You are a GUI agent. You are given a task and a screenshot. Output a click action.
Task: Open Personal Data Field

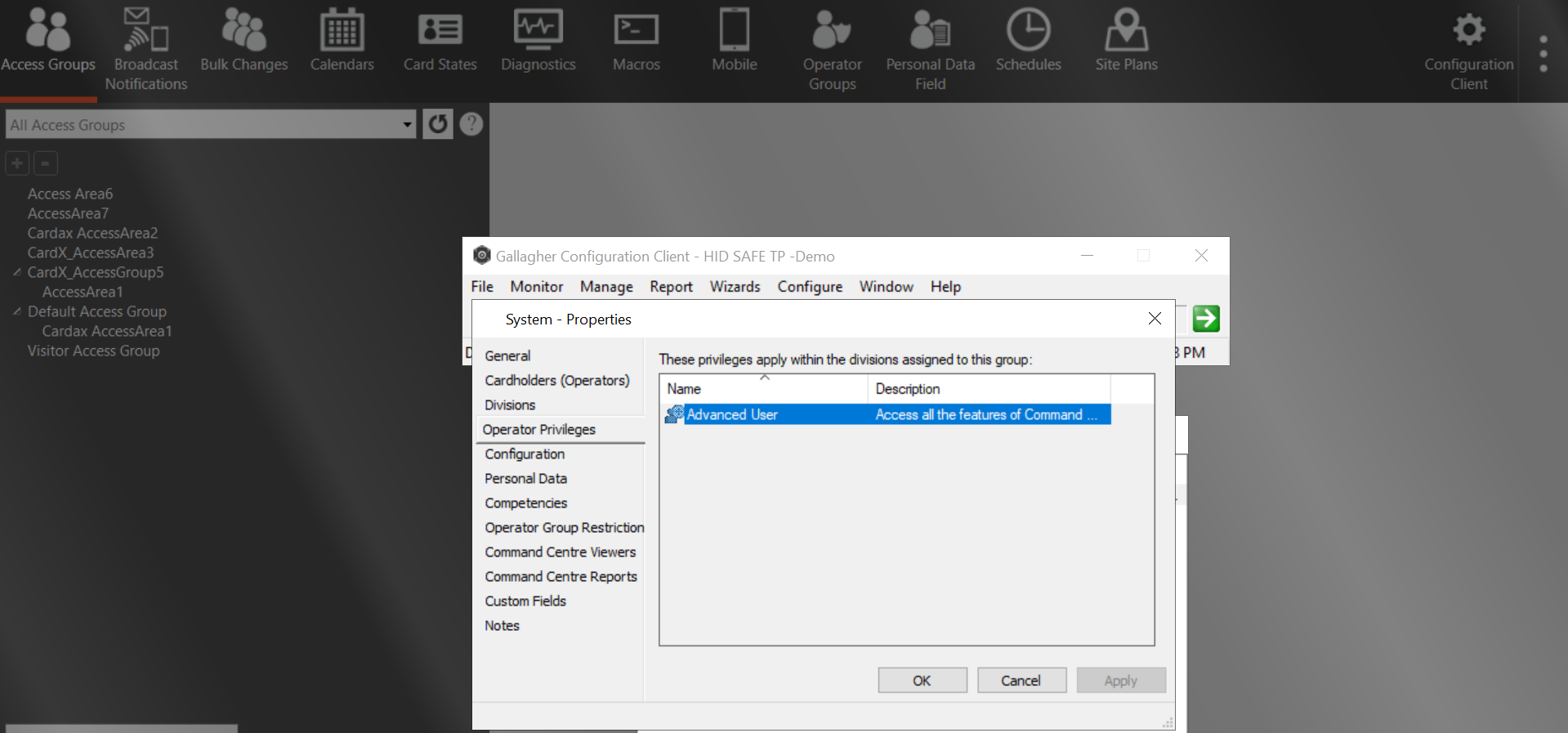point(931,49)
